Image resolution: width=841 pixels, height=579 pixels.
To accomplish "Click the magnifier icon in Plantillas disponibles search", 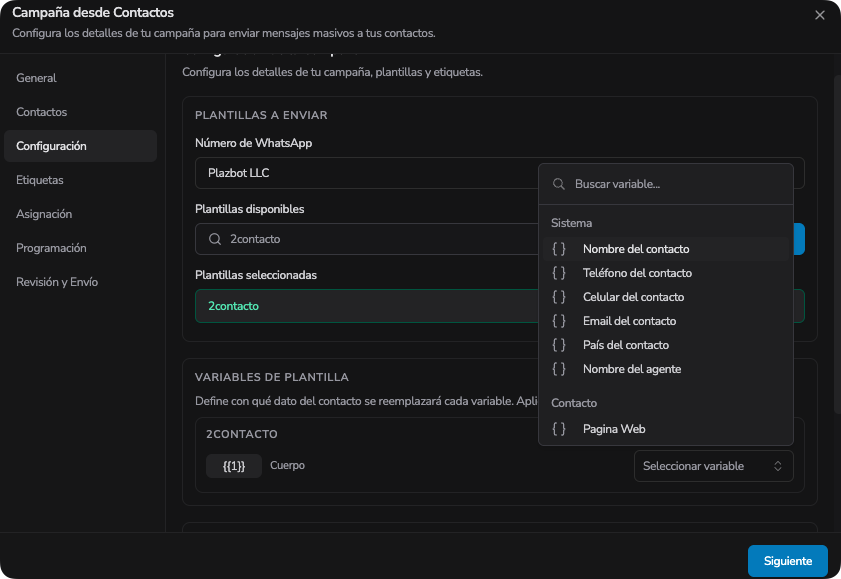I will (215, 239).
